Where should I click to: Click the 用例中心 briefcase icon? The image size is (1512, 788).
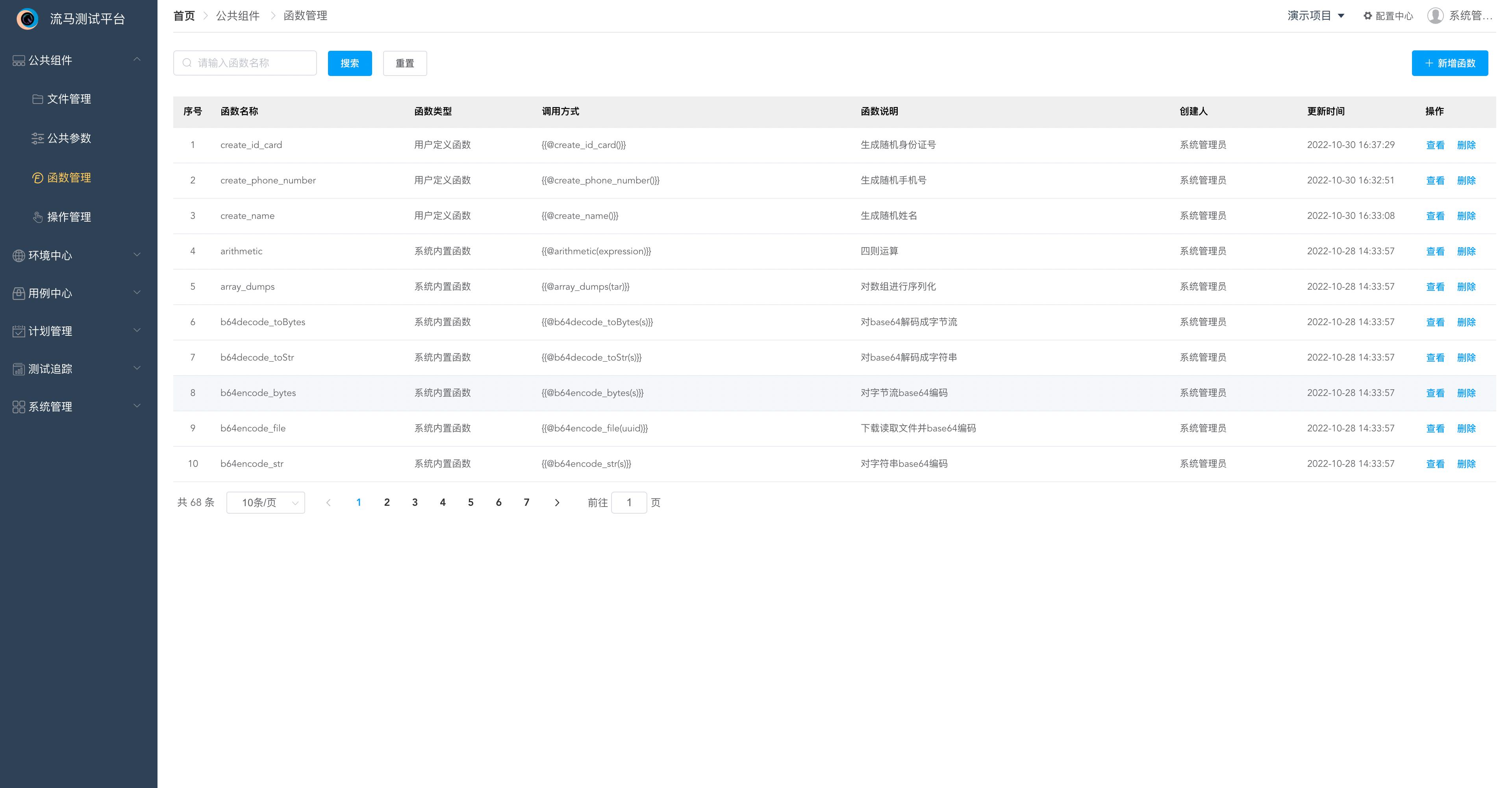(x=19, y=293)
